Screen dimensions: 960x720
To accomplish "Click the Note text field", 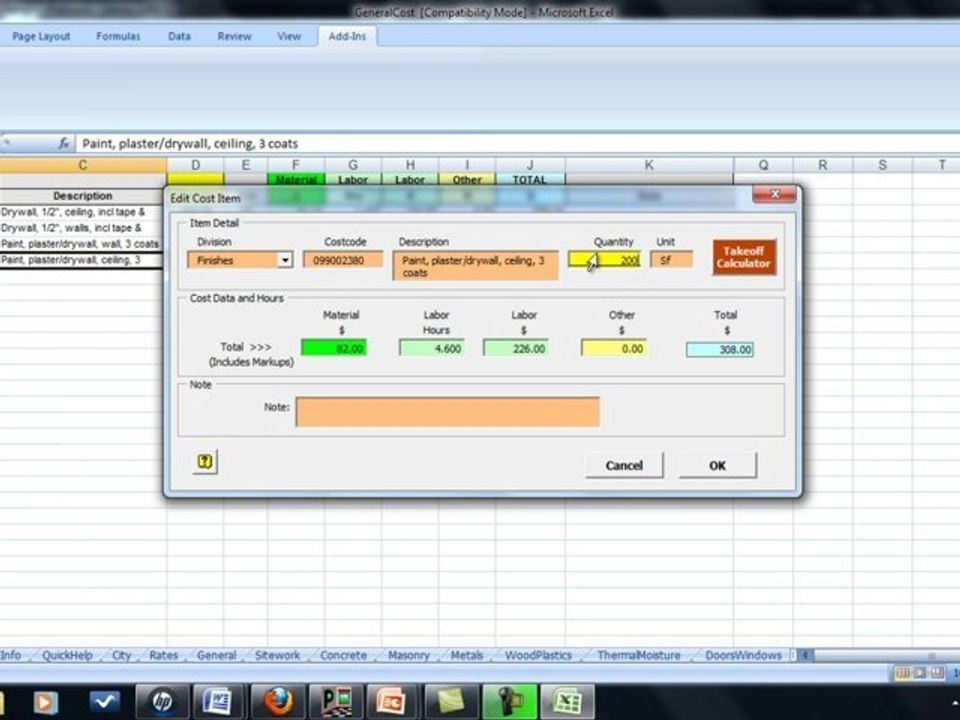I will (x=447, y=411).
